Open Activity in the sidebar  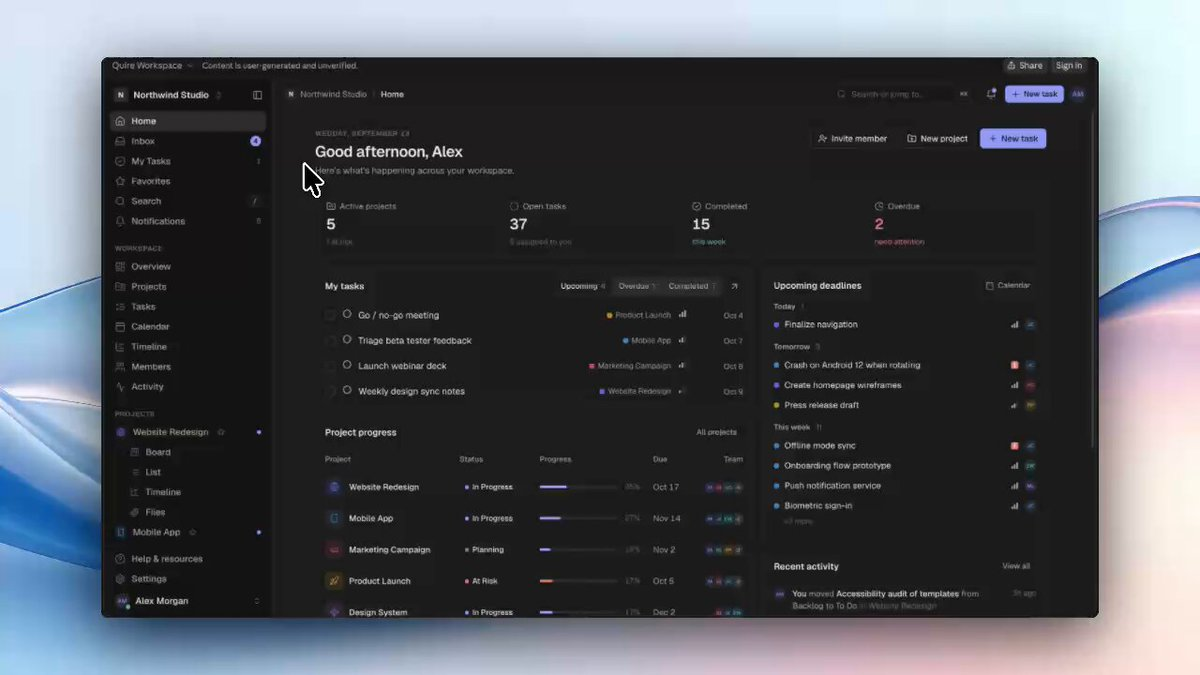click(187, 387)
